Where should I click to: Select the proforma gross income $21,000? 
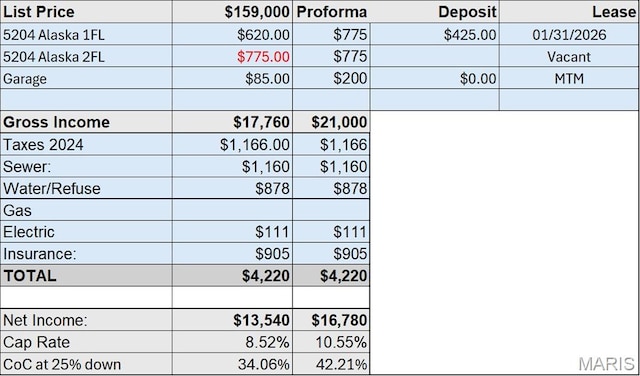[x=331, y=122]
